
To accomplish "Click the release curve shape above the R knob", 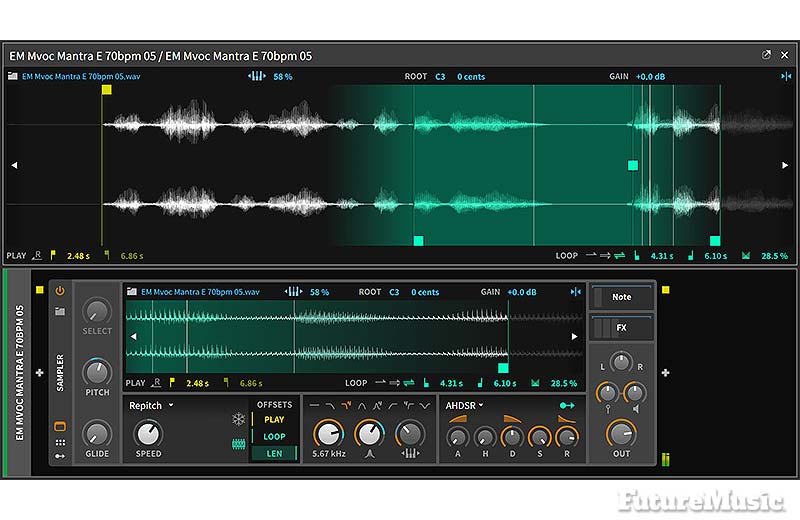I will point(567,419).
